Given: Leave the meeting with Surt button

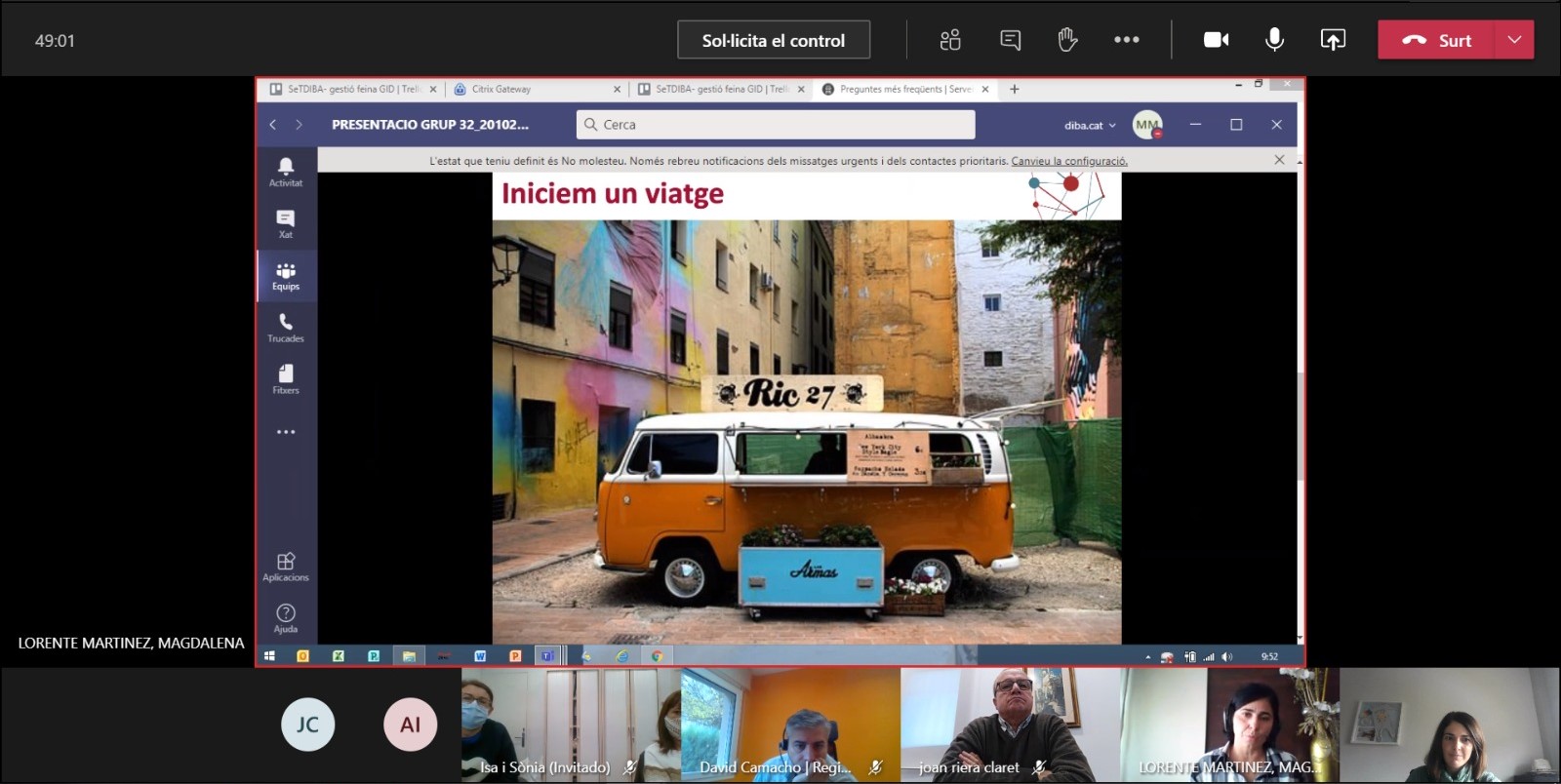Looking at the screenshot, I should pos(1436,40).
